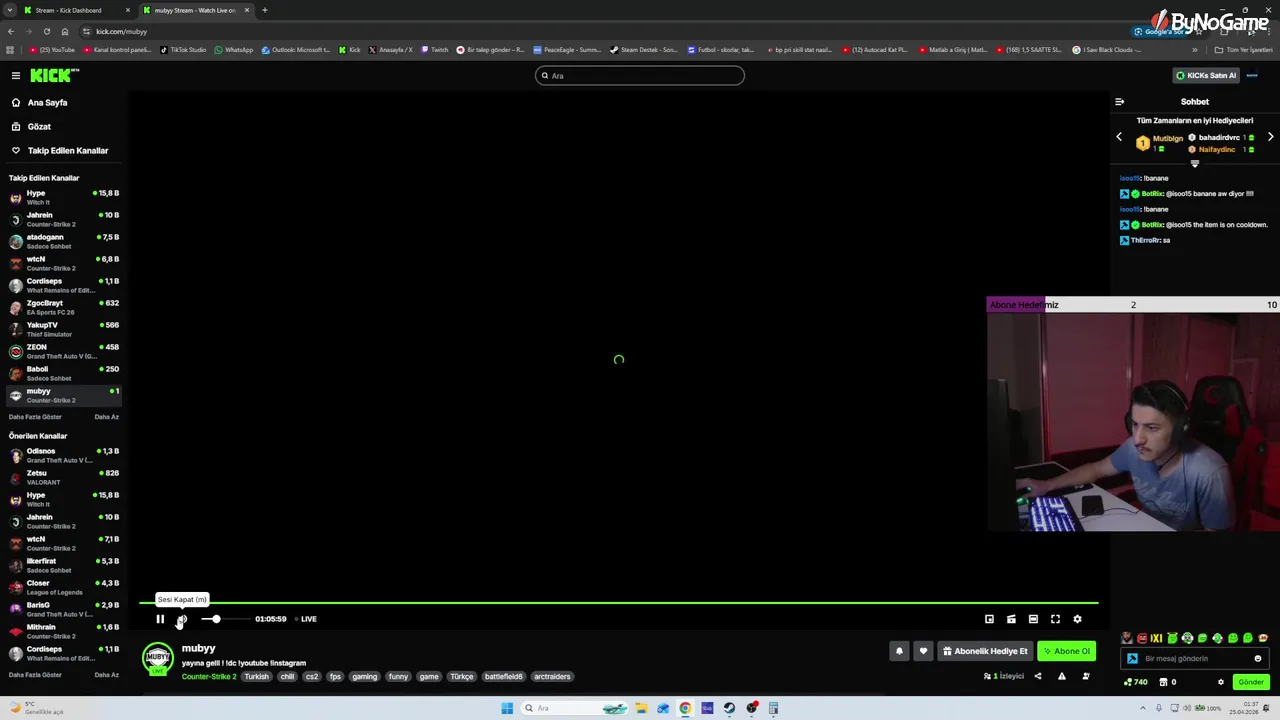1280x720 pixels.
Task: Open chat settings gear
Action: click(1220, 682)
